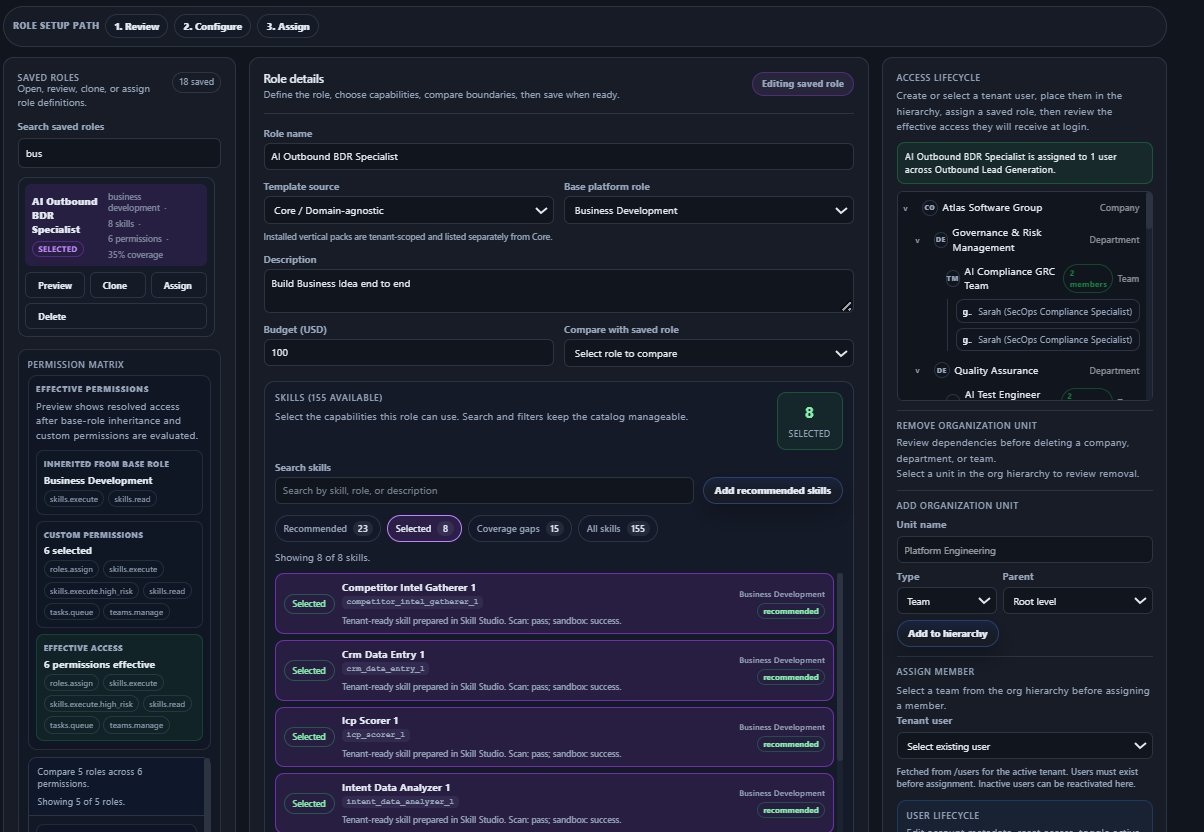Viewport: 1204px width, 832px height.
Task: Click the DE badge beside Governance & Risk Management
Action: pyautogui.click(x=940, y=240)
